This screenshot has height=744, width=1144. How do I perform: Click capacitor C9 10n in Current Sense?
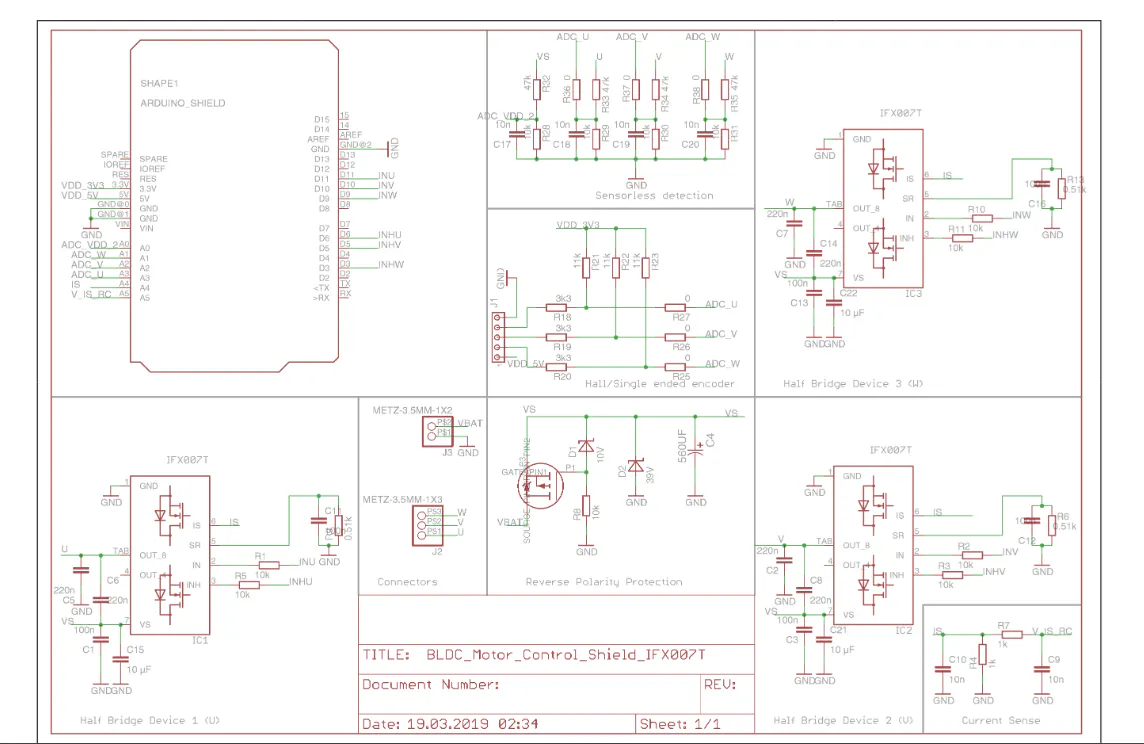coord(1042,669)
